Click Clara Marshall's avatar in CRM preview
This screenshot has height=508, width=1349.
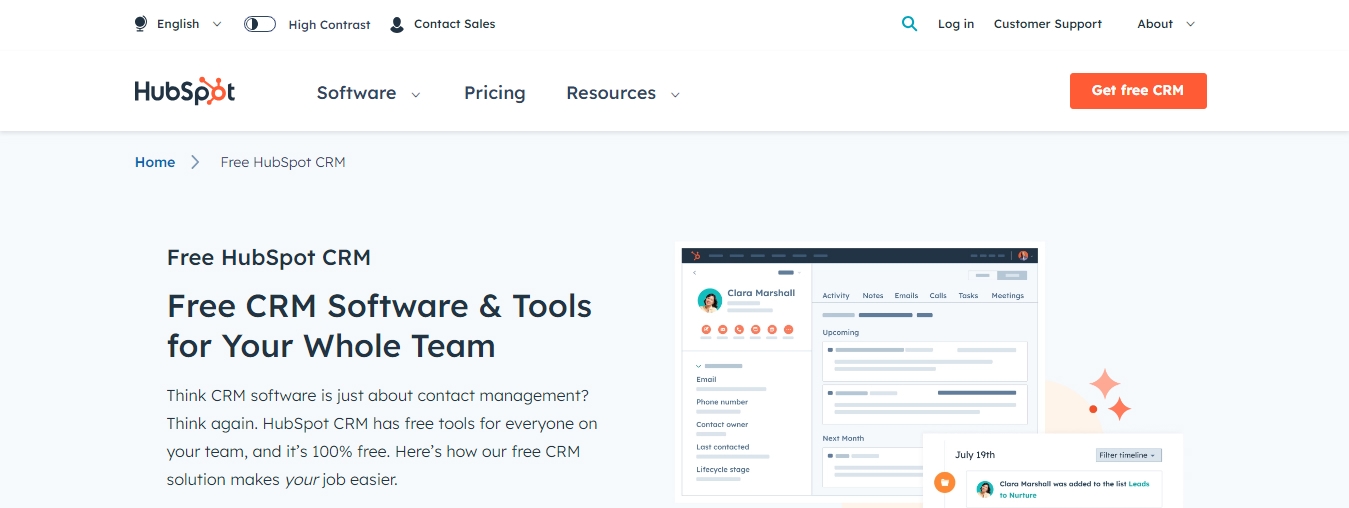pyautogui.click(x=710, y=300)
